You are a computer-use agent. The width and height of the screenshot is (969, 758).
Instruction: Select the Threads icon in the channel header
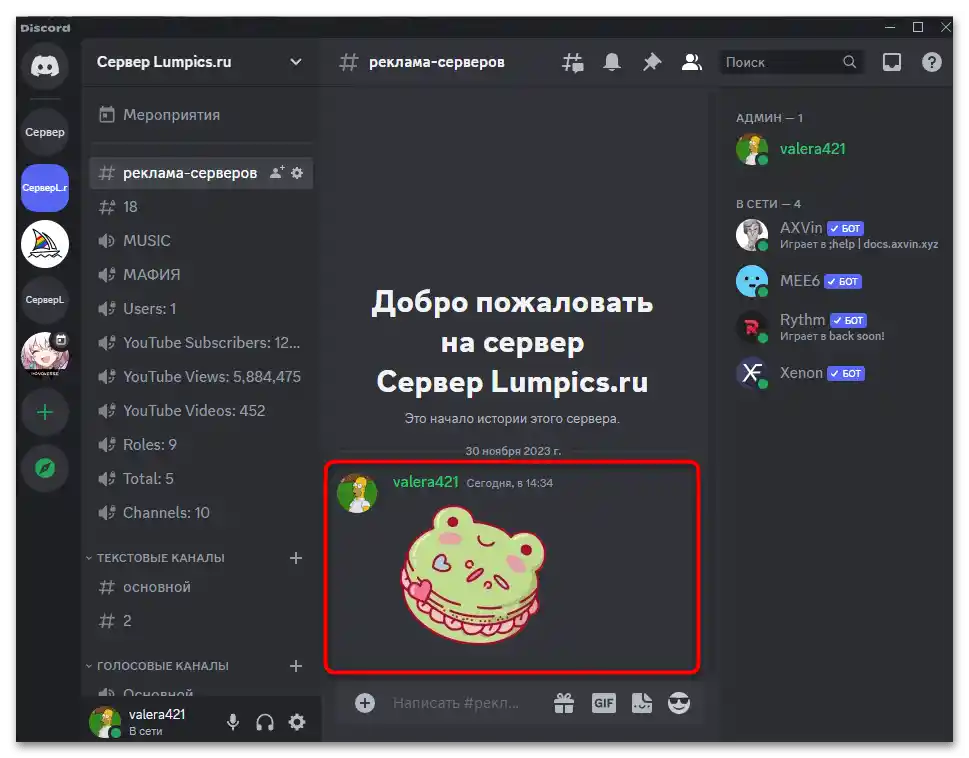click(x=571, y=61)
